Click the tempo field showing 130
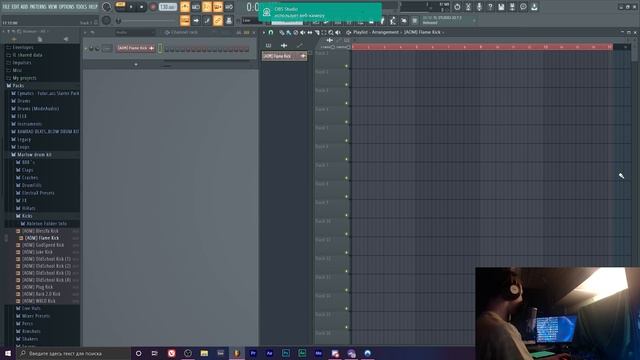The height and width of the screenshot is (360, 640). click(x=168, y=7)
